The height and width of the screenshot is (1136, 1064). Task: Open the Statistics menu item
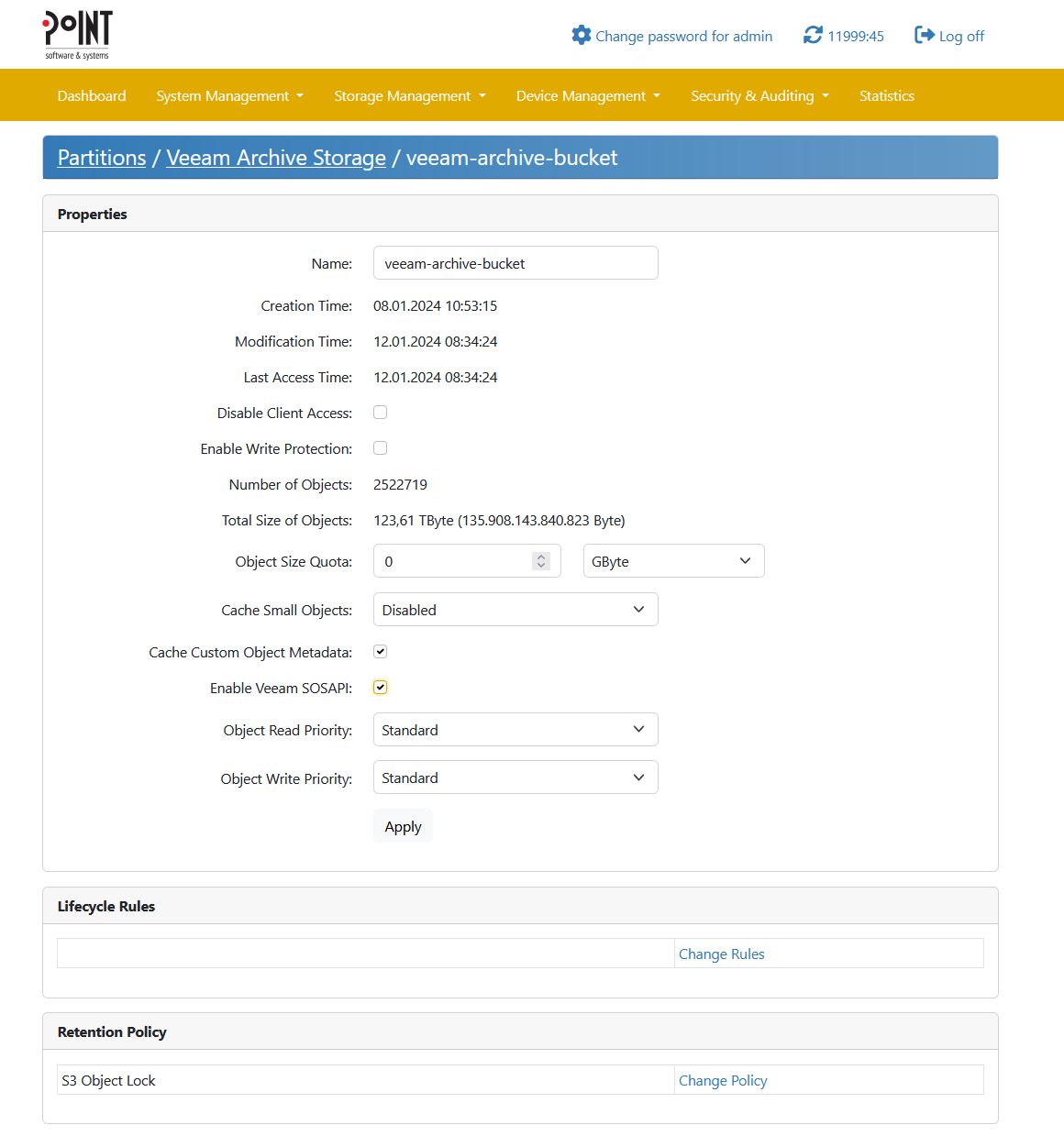pos(887,95)
